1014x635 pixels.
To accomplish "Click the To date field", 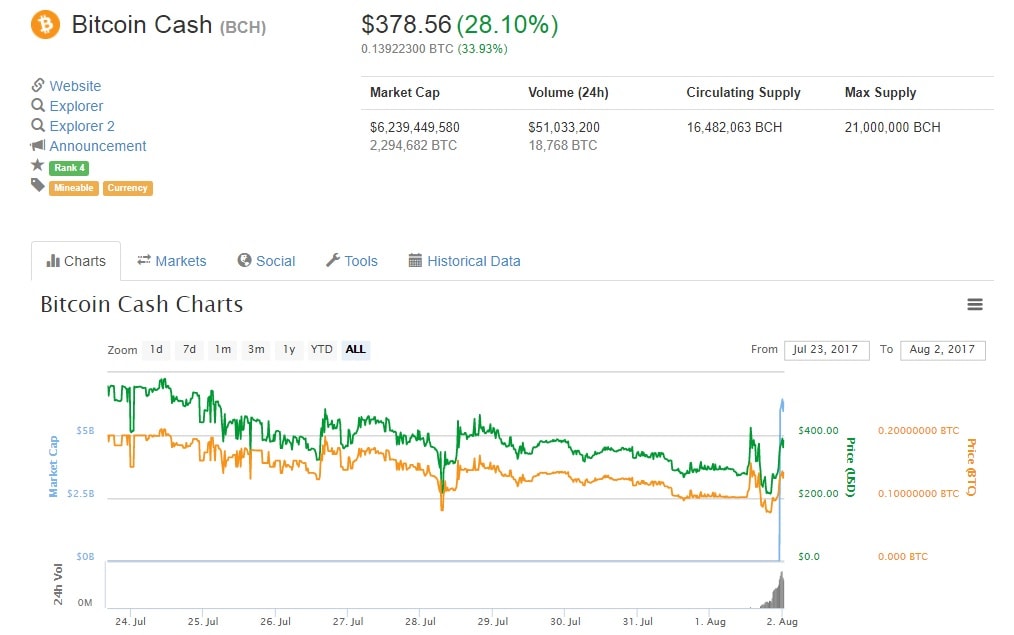I will [x=942, y=350].
